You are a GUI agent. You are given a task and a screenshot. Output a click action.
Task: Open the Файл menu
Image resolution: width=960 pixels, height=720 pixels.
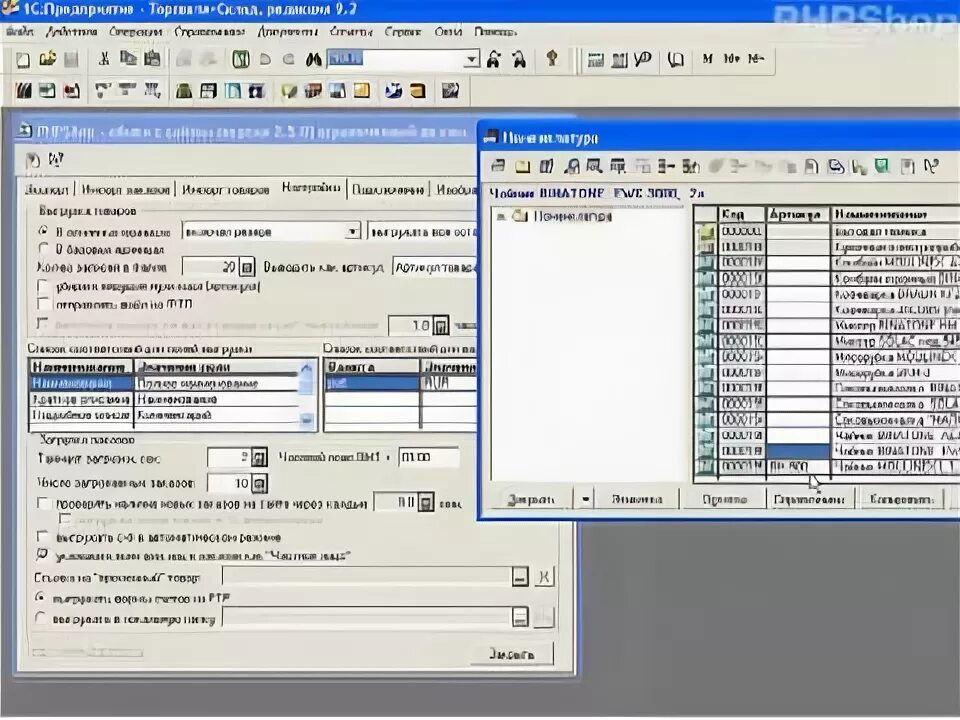20,31
